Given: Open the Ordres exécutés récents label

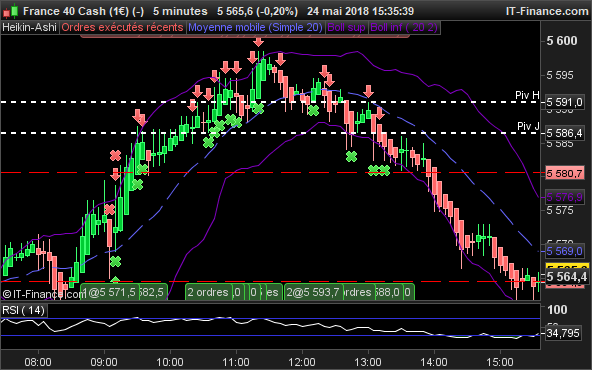Looking at the screenshot, I should (122, 28).
